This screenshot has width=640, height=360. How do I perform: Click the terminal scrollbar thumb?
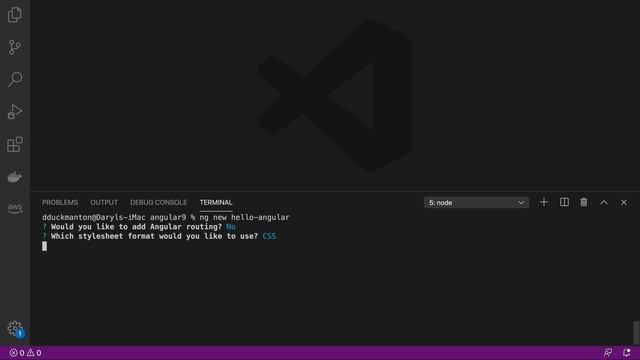(x=636, y=333)
